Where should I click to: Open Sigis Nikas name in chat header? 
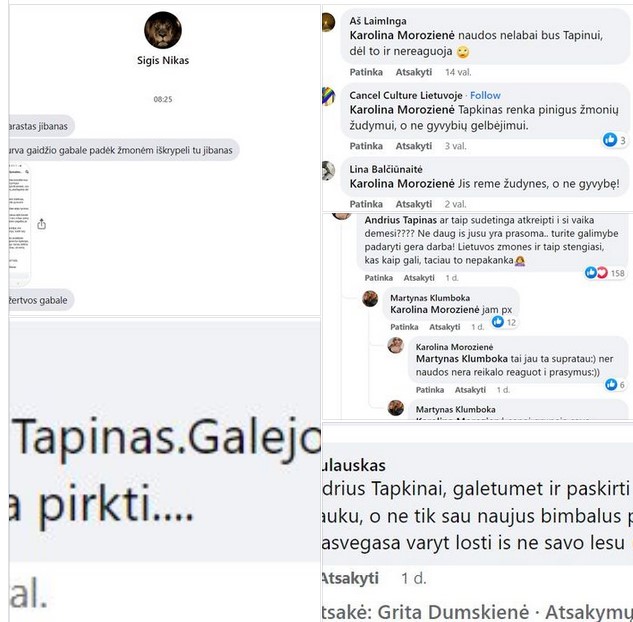pos(163,61)
